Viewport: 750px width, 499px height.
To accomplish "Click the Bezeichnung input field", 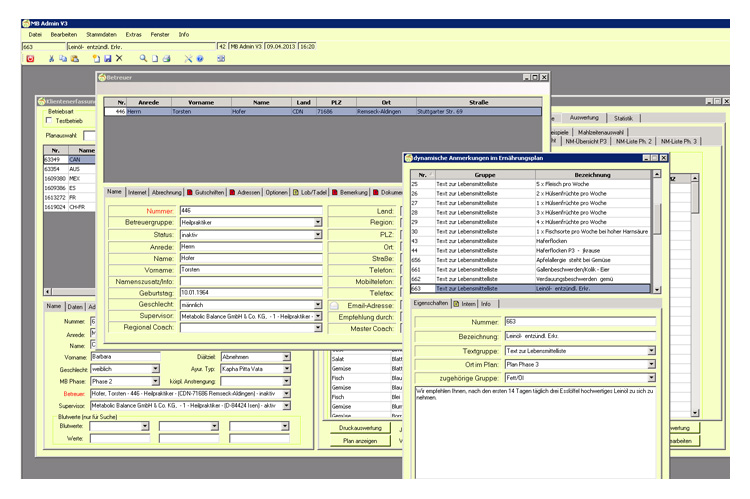I will [x=580, y=336].
